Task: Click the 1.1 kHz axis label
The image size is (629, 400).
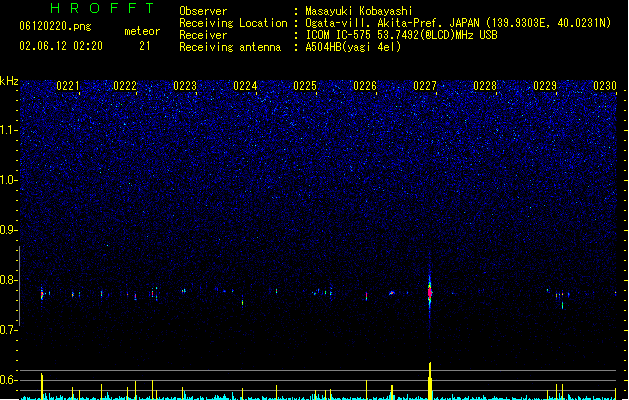Action: coord(8,130)
